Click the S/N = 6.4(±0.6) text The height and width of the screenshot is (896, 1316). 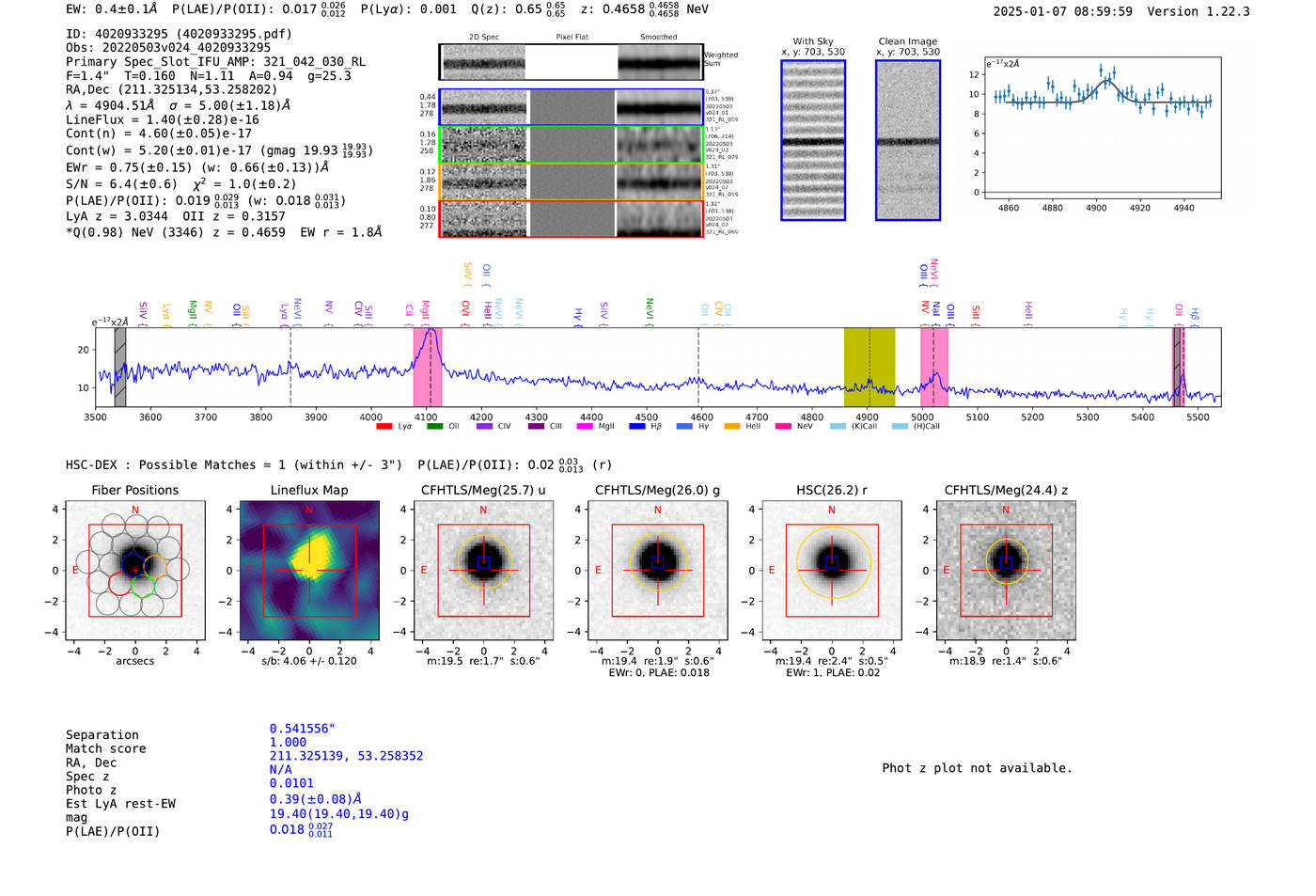pyautogui.click(x=121, y=184)
